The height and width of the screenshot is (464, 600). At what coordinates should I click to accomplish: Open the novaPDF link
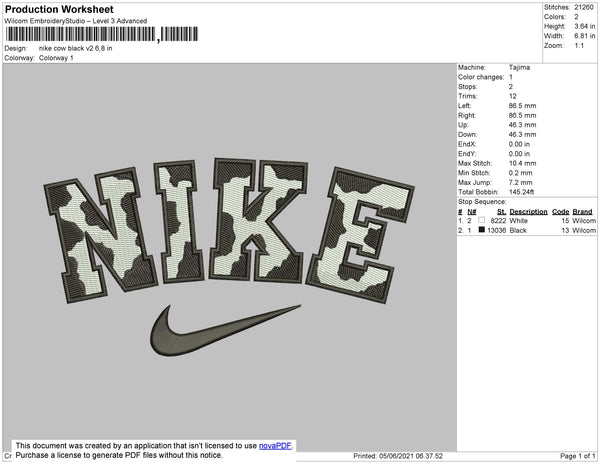point(275,446)
